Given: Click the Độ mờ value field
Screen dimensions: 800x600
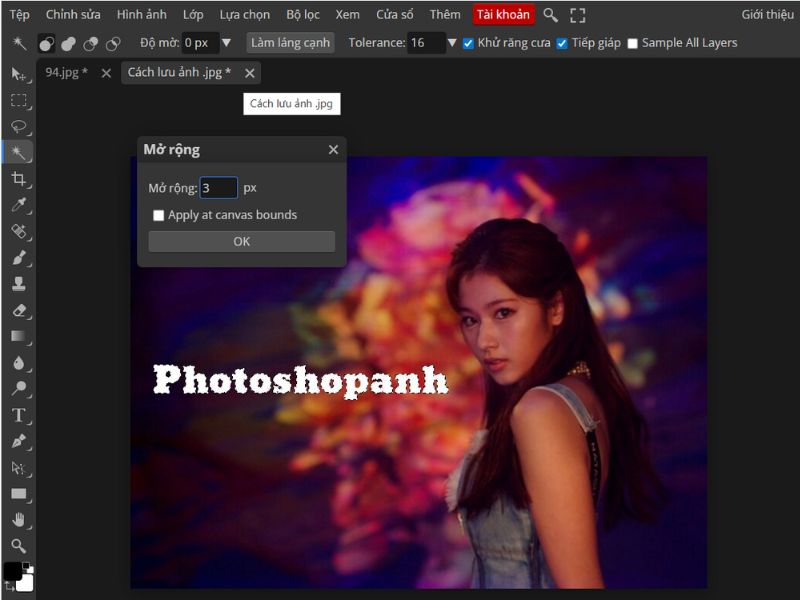Looking at the screenshot, I should coord(201,43).
